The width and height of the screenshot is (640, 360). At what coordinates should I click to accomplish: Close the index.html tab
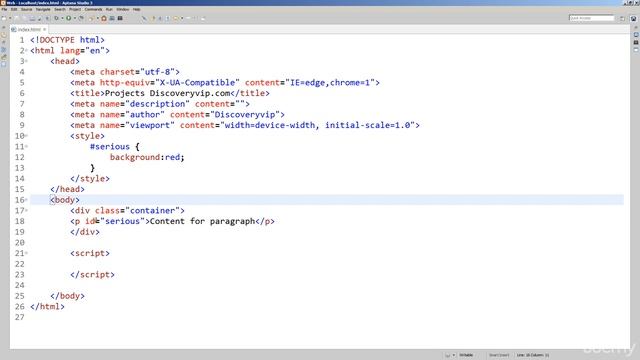(44, 29)
